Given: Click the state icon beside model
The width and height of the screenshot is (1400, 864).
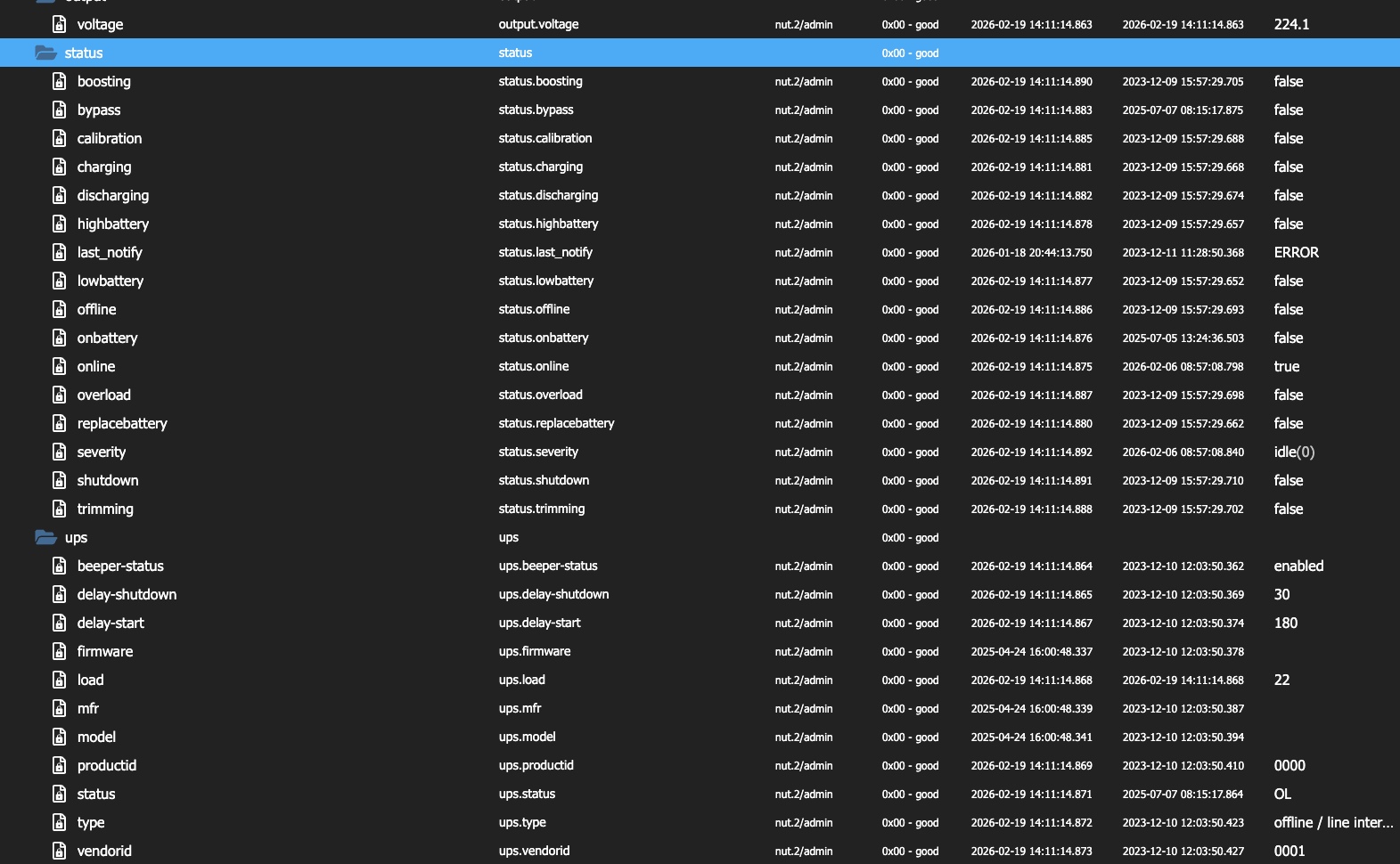Looking at the screenshot, I should point(59,737).
